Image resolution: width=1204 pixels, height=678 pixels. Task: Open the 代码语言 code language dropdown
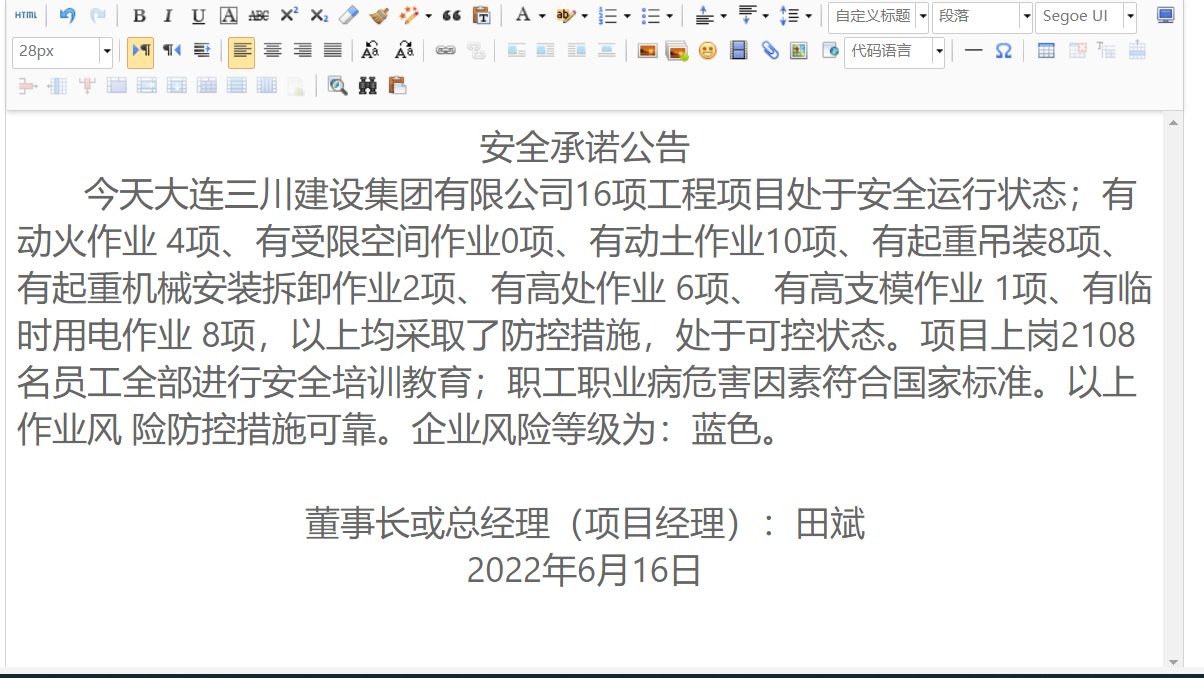(894, 51)
